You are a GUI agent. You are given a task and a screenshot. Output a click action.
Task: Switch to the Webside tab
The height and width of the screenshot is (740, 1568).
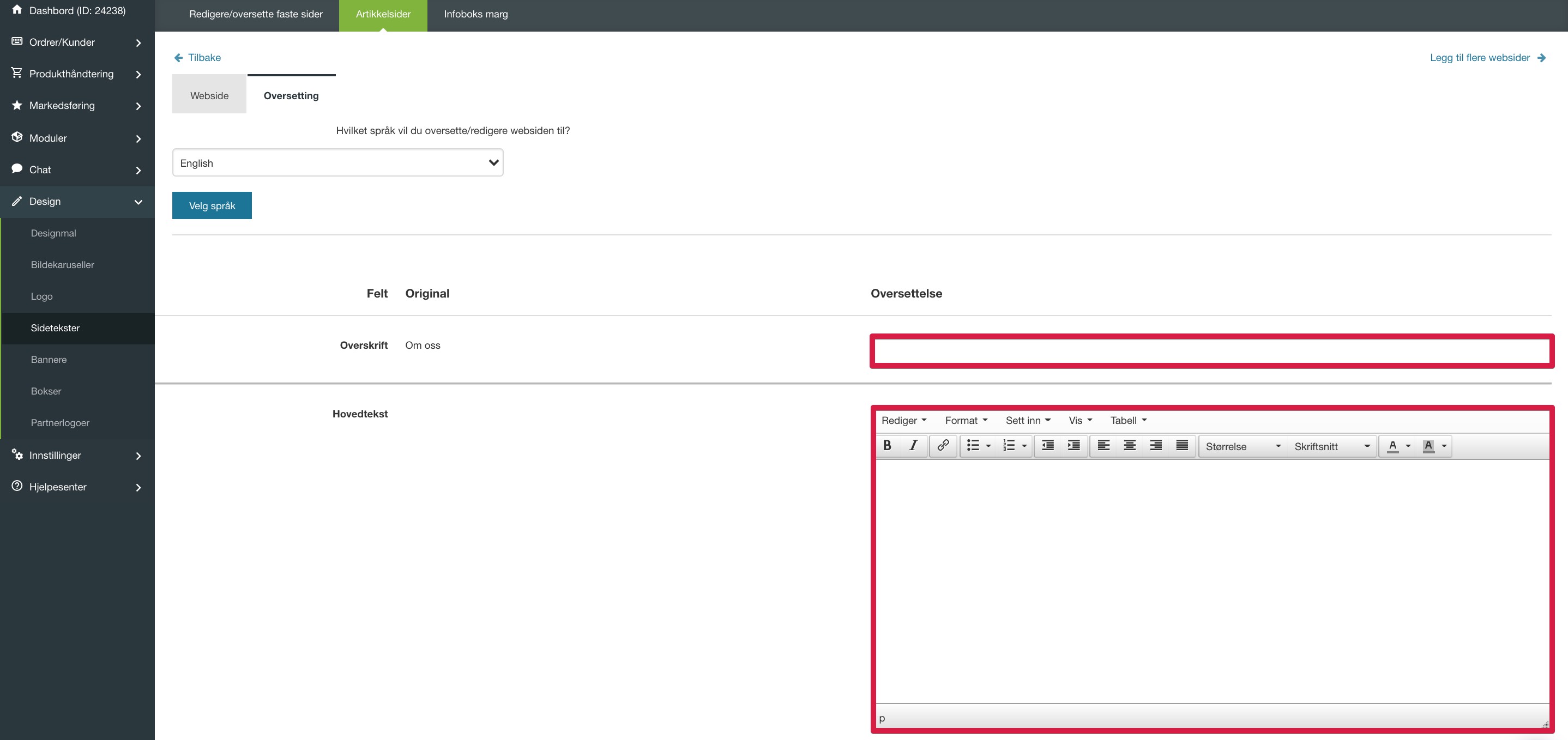(209, 95)
